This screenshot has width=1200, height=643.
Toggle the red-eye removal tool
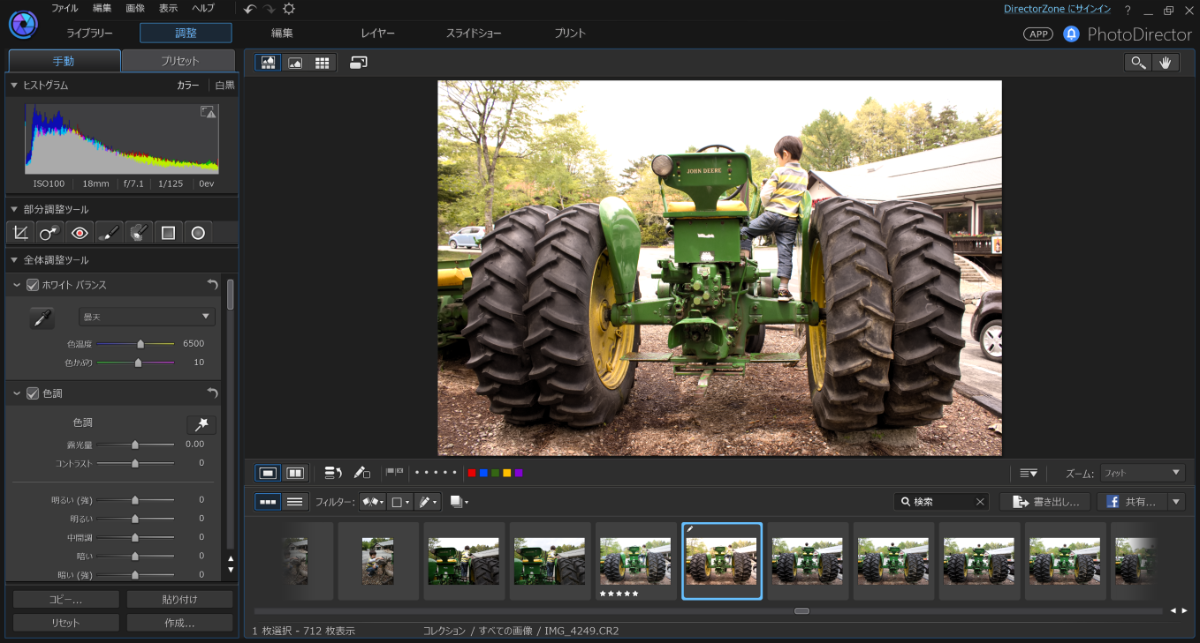pyautogui.click(x=79, y=233)
